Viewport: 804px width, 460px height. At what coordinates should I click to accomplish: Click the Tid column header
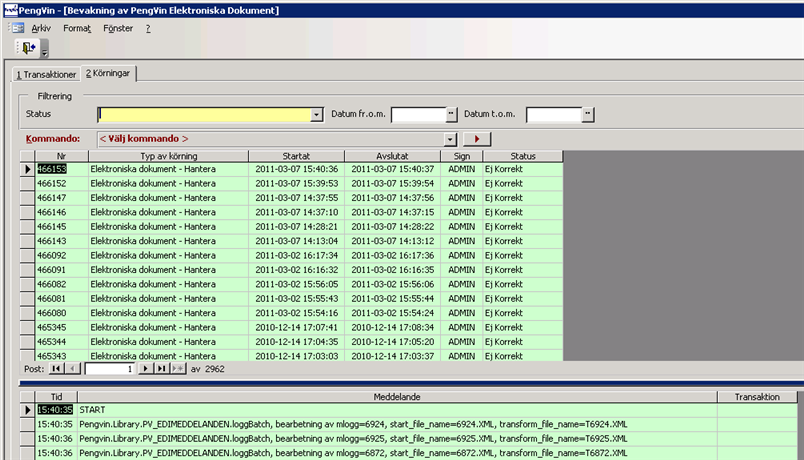(x=56, y=397)
